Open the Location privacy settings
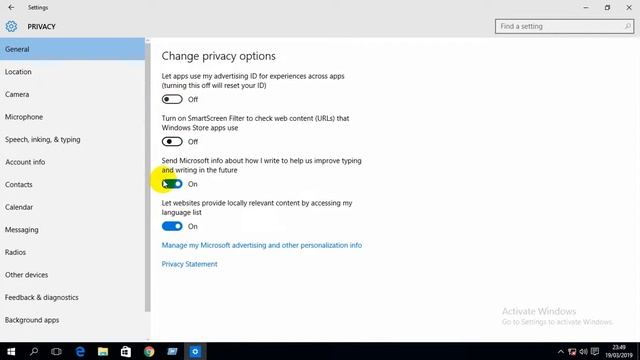Viewport: 640px width, 360px height. coord(72,72)
